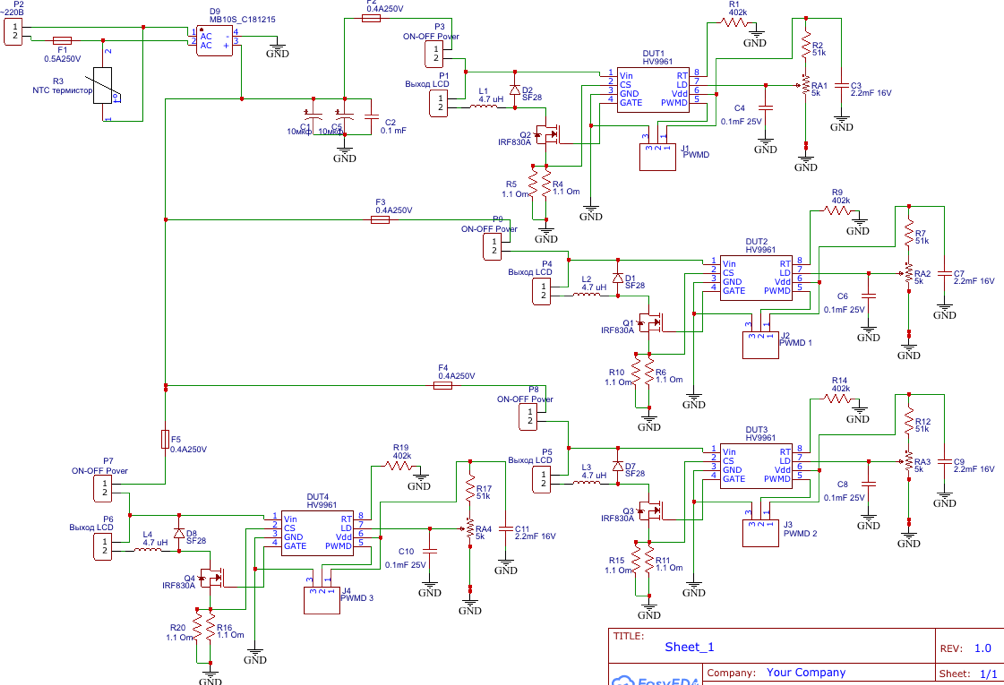
Task: Click the Q4 IRF830A transistor
Action: pos(212,577)
